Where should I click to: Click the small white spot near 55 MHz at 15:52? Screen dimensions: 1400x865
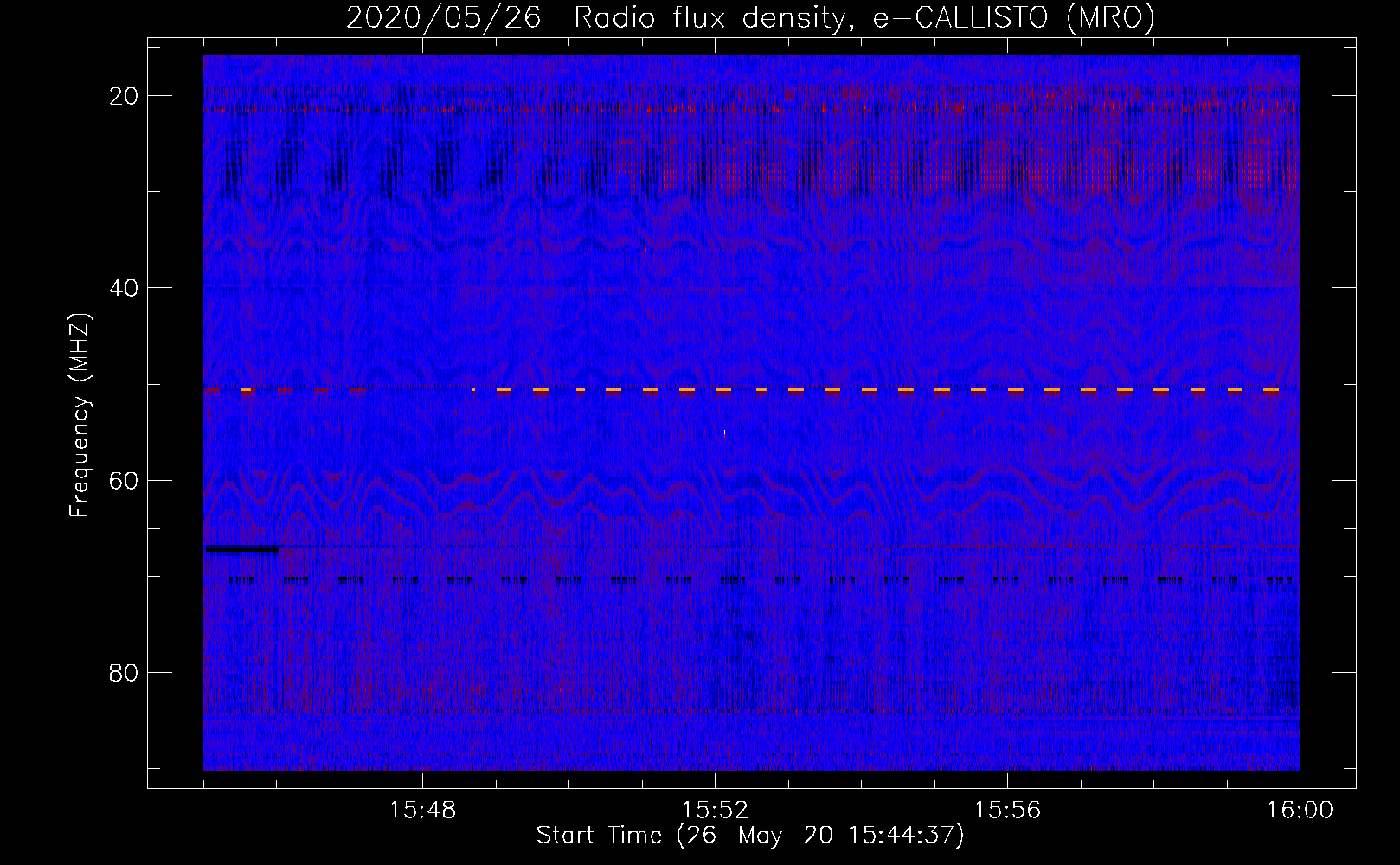click(724, 432)
